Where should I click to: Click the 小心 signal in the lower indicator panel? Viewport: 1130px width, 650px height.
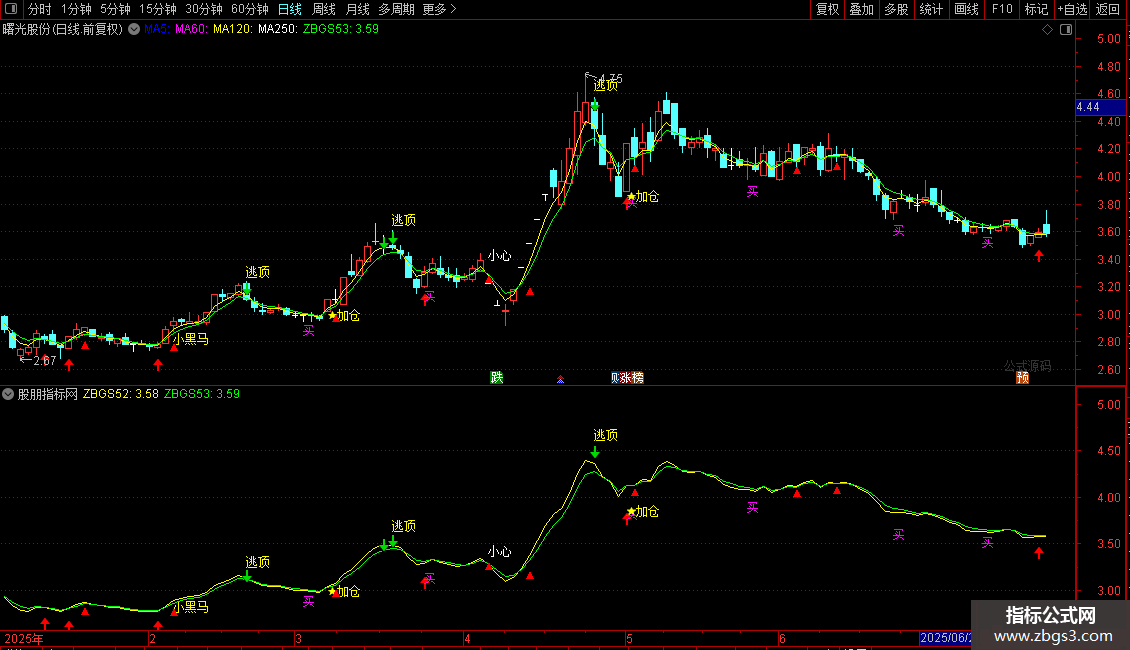(x=499, y=552)
